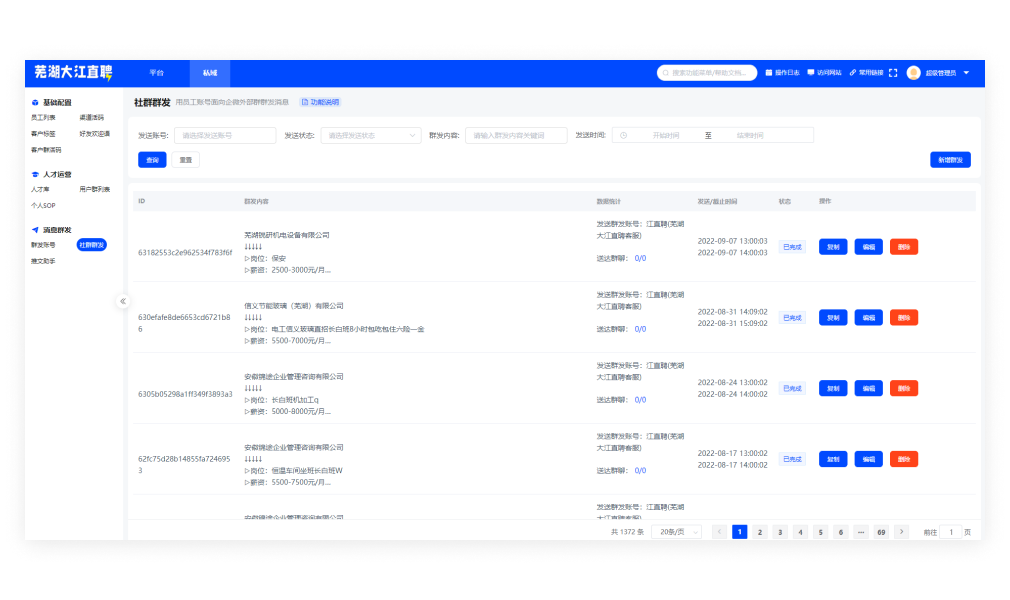Jump to page 69 in pagination
The image size is (1010, 600).
[x=880, y=532]
